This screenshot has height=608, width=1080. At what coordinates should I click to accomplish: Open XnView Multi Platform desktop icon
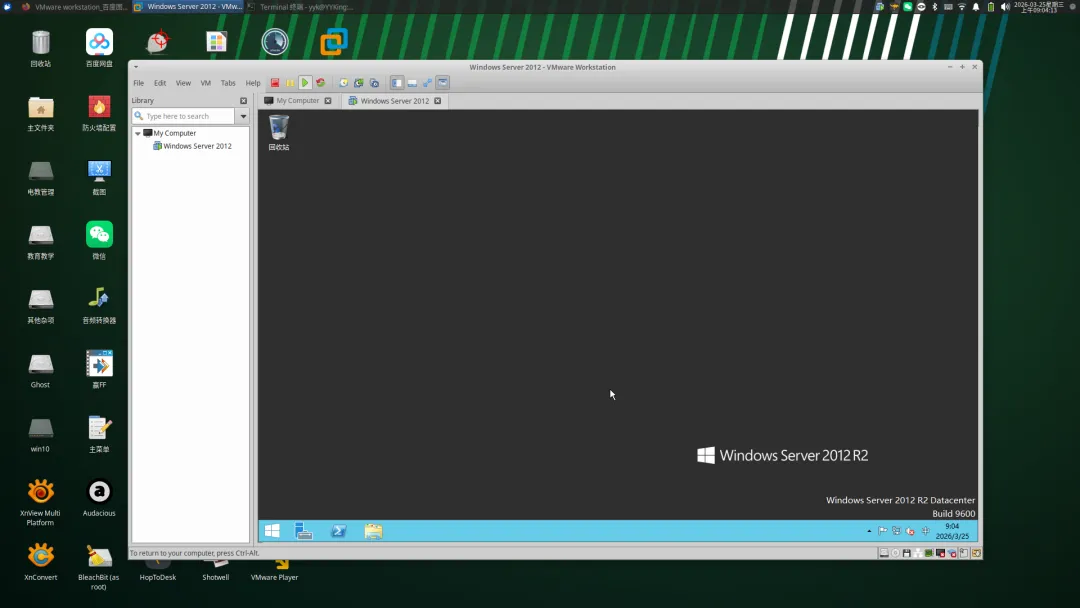pyautogui.click(x=40, y=503)
